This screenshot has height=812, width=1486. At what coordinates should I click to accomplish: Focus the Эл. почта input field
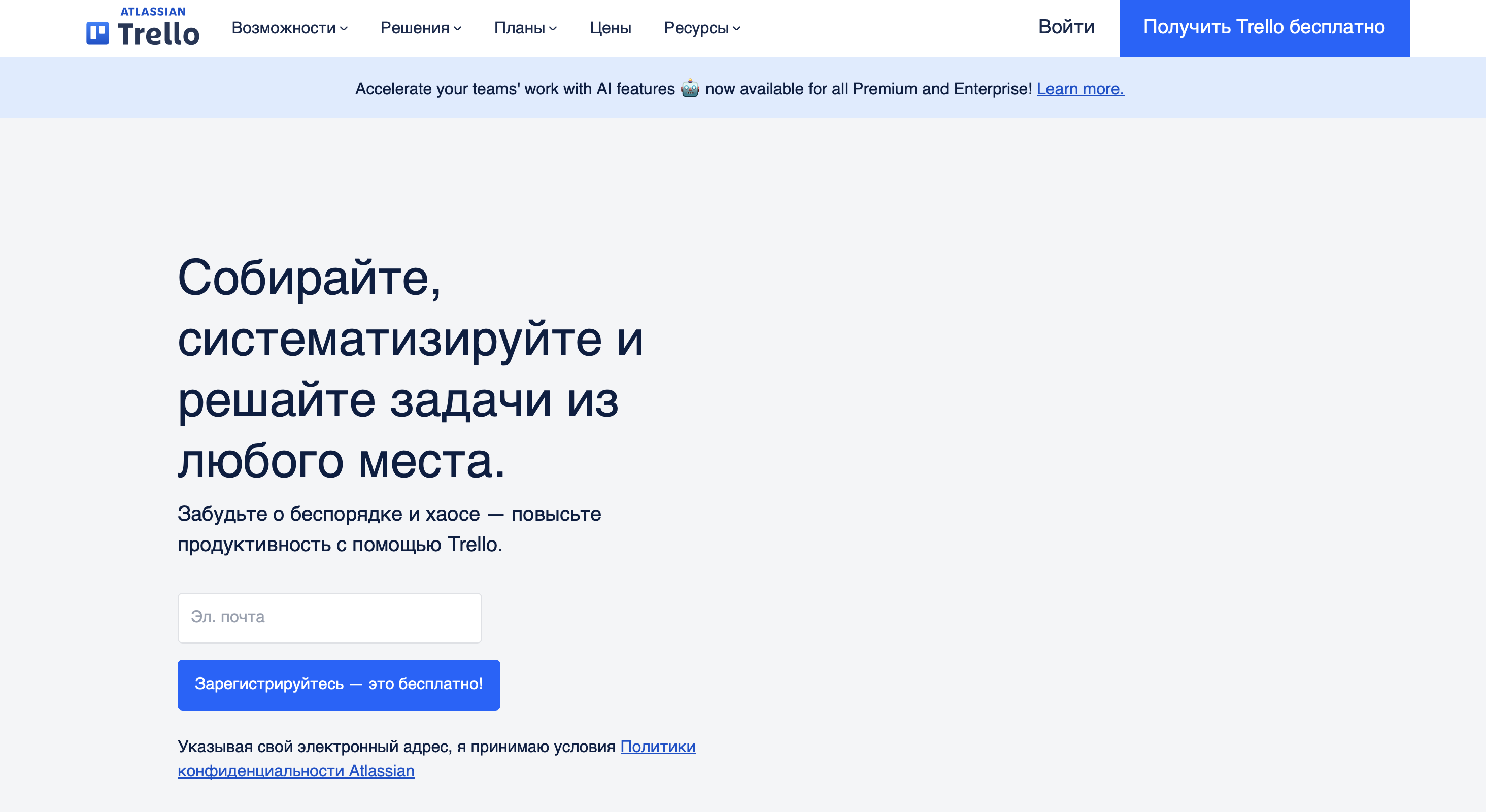(x=329, y=618)
